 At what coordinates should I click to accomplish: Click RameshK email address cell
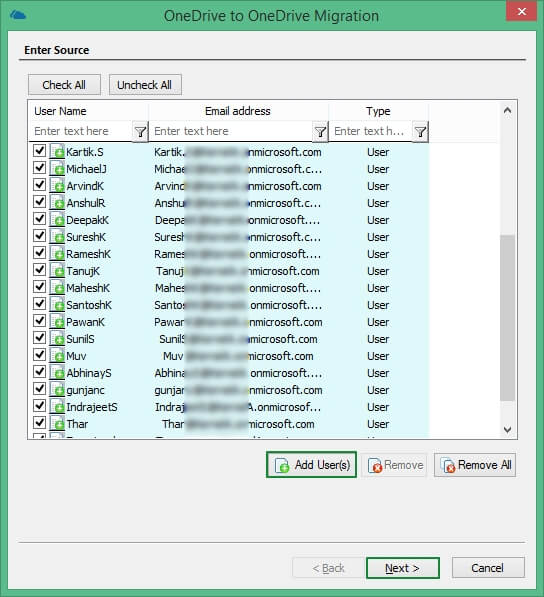(x=238, y=254)
